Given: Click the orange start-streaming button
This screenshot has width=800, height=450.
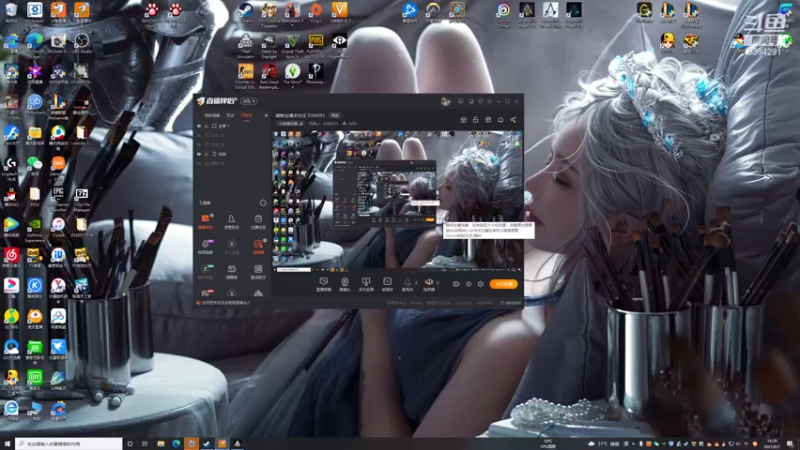Looking at the screenshot, I should [504, 284].
